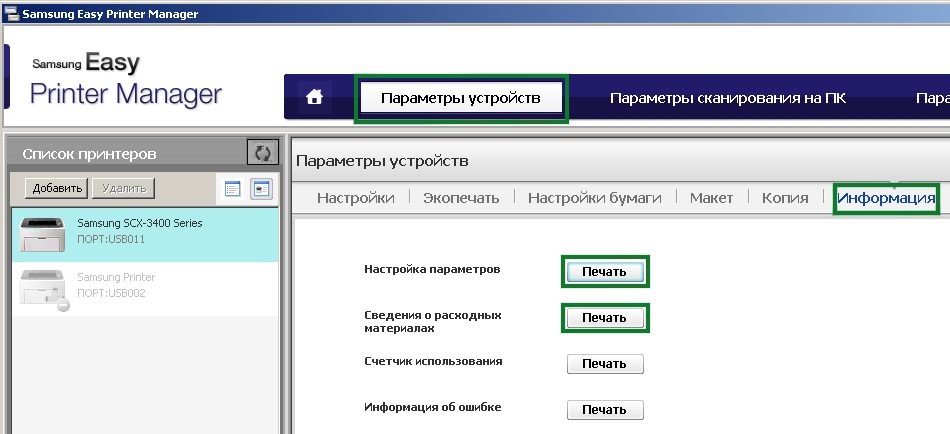The width and height of the screenshot is (950, 434).
Task: Open Параметры сканирования на ПК tab
Action: 728,98
